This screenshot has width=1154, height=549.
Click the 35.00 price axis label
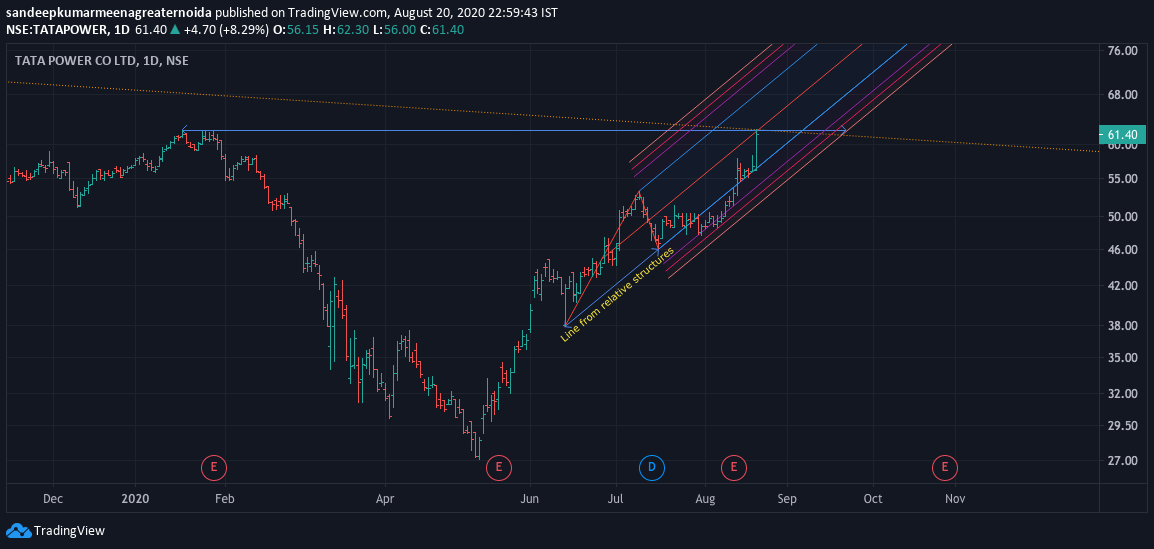1123,358
